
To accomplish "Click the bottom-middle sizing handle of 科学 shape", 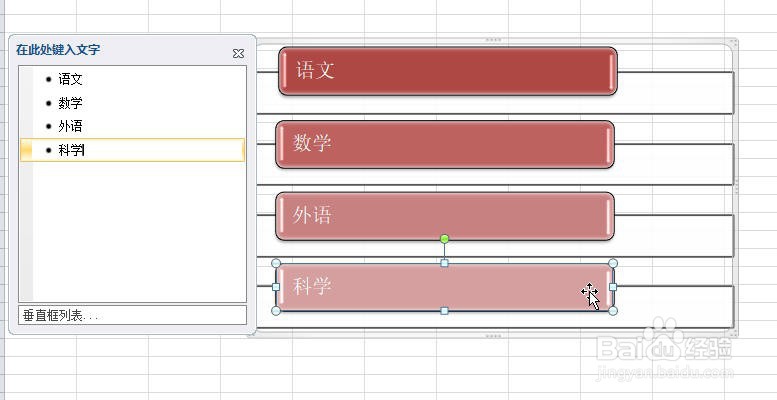I will coord(444,311).
